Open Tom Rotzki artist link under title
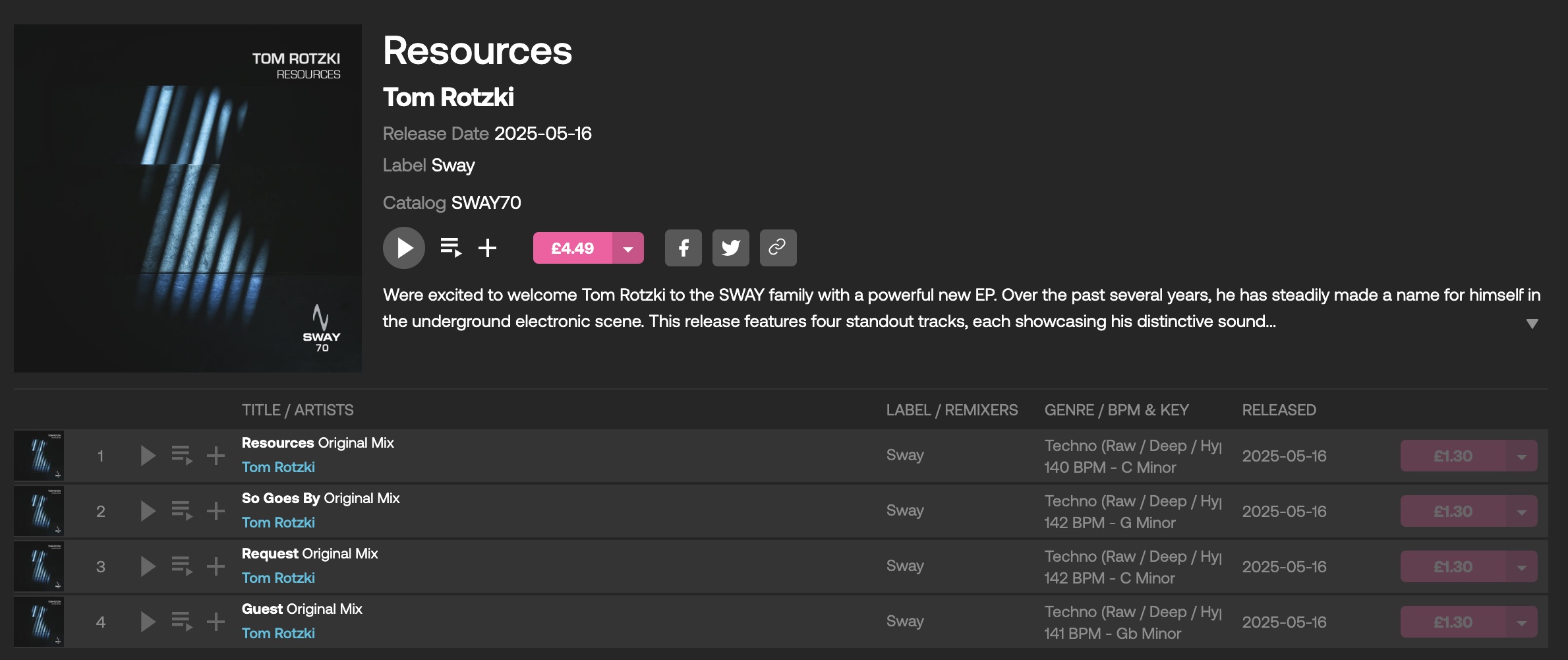Viewport: 1568px width, 660px height. (448, 98)
